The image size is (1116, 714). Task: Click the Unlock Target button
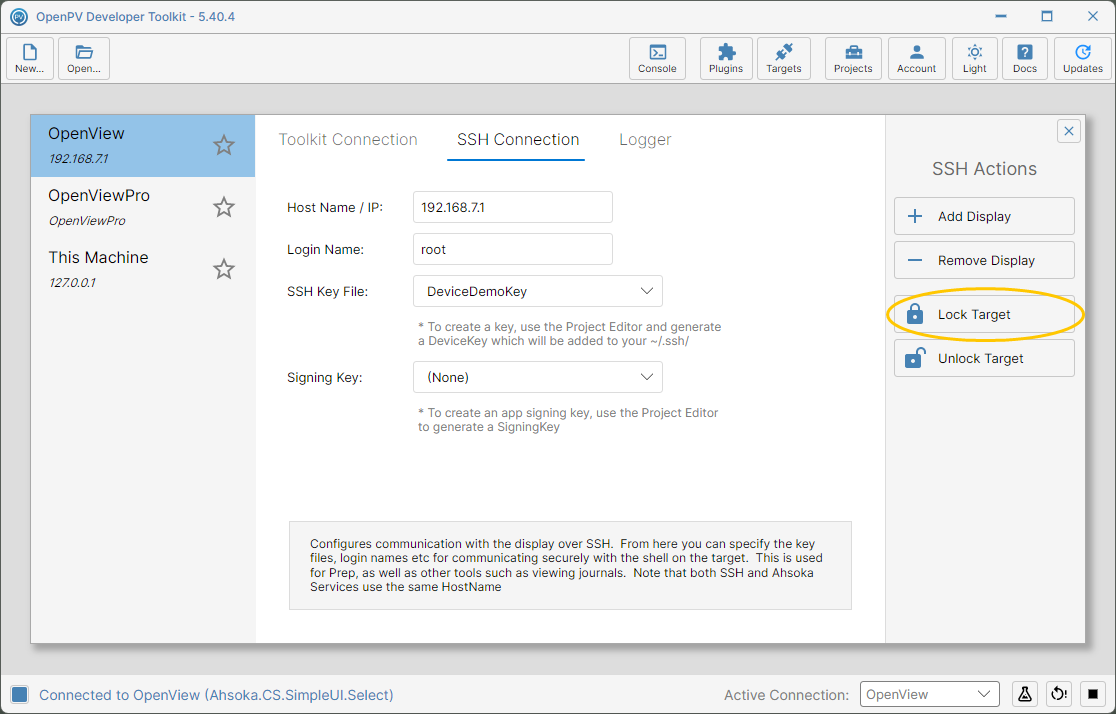[x=984, y=358]
